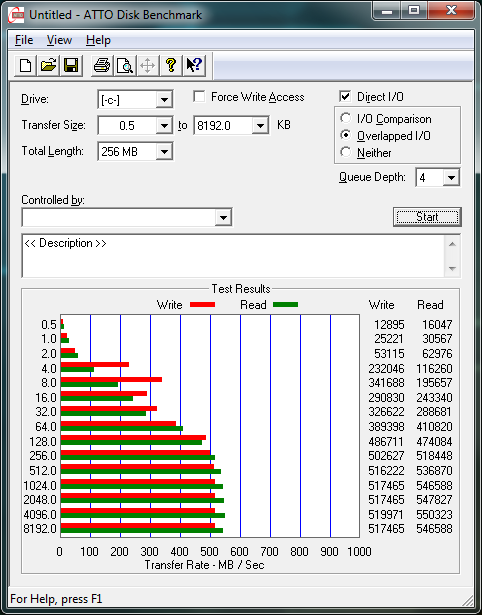Print results with the printer icon
This screenshot has height=615, width=482.
point(102,65)
